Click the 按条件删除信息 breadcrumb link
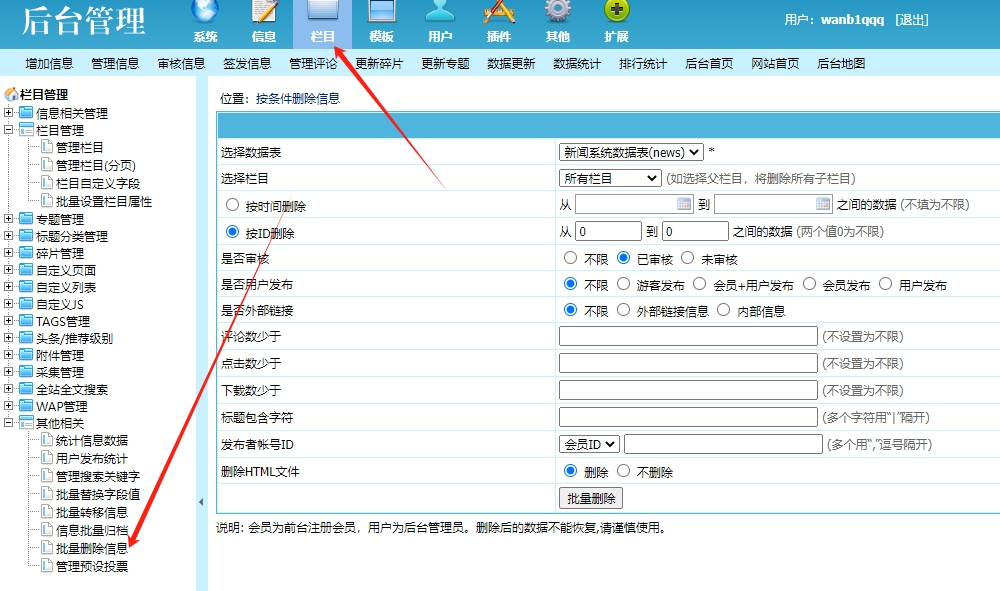Screen dimensions: 1000x591 298,98
